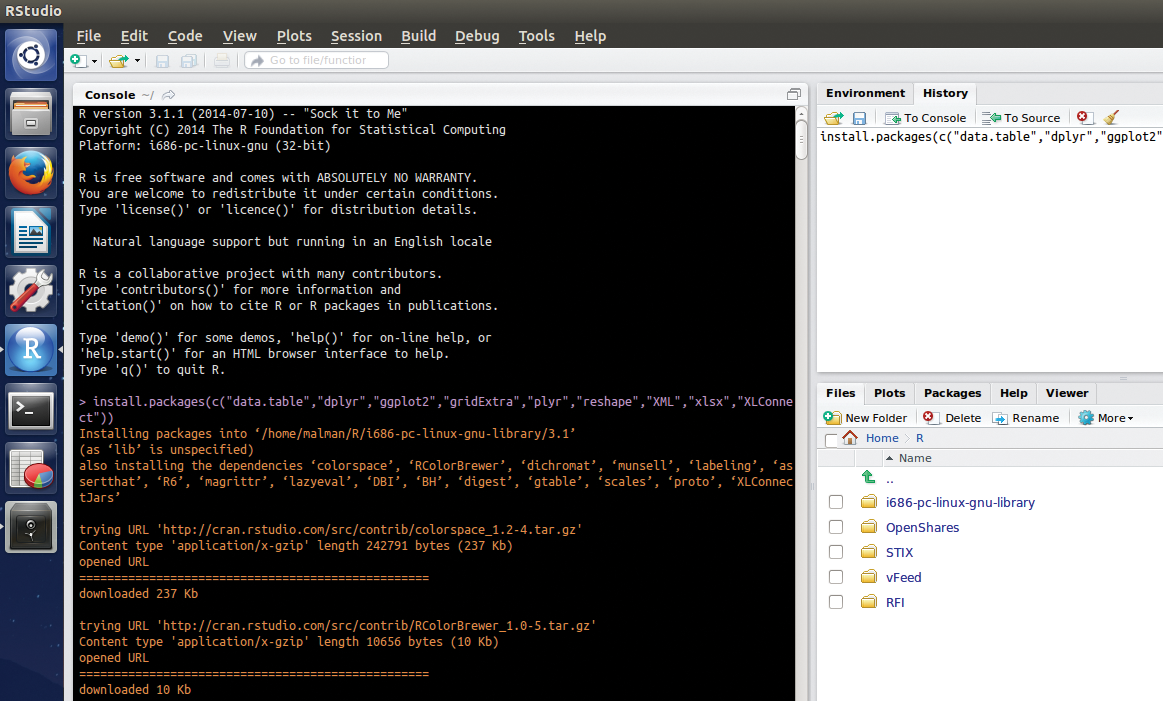
Task: Save history with the save icon in History panel
Action: 858,117
